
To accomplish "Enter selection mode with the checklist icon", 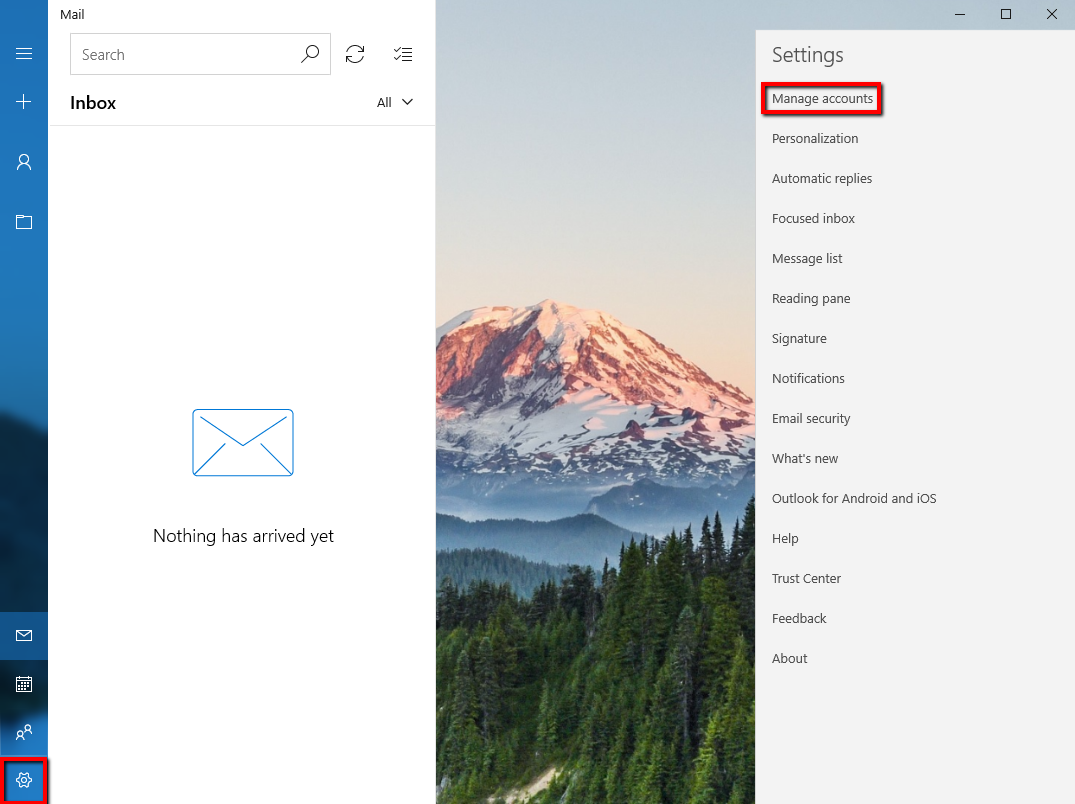I will pyautogui.click(x=403, y=54).
